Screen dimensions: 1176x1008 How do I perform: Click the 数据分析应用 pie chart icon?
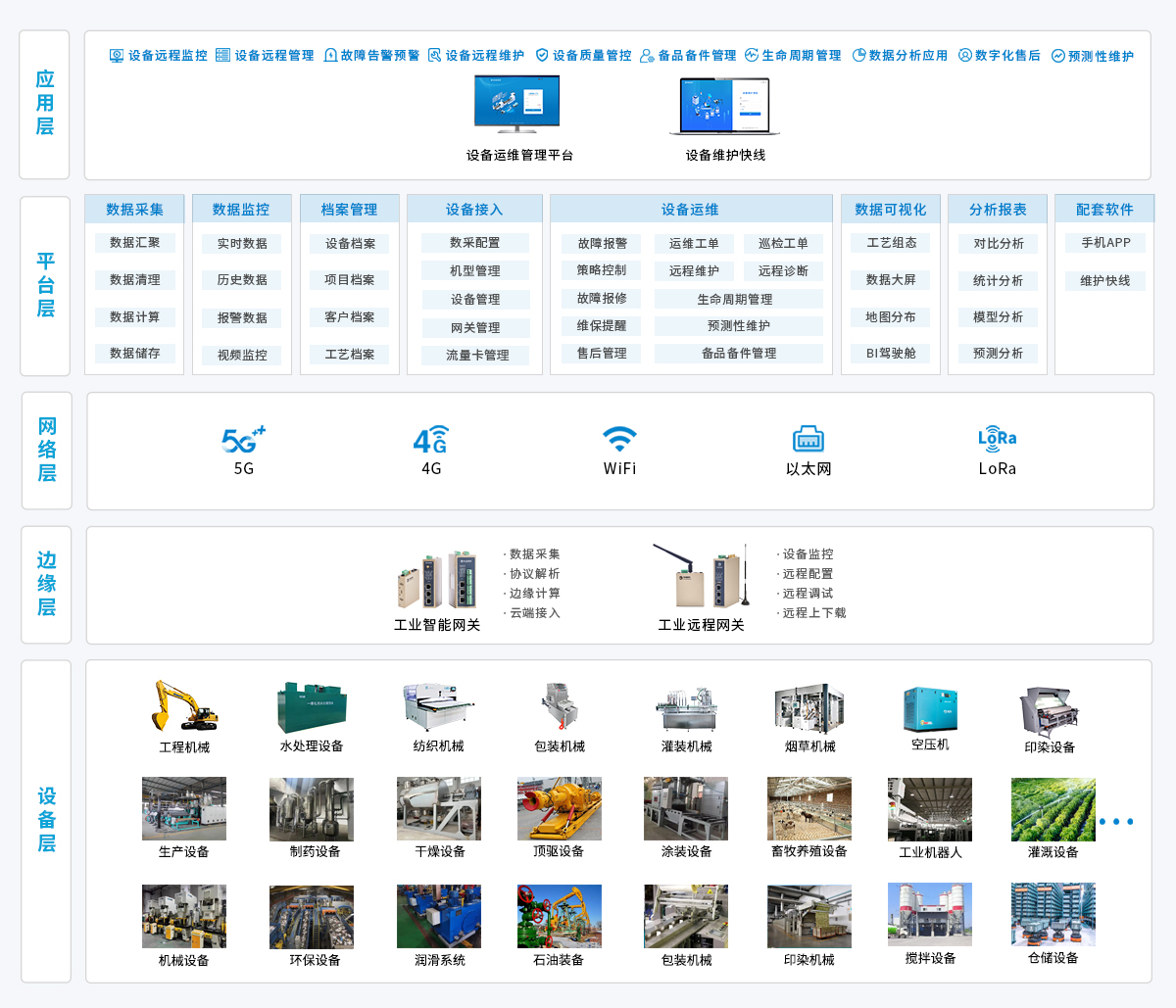click(x=859, y=56)
